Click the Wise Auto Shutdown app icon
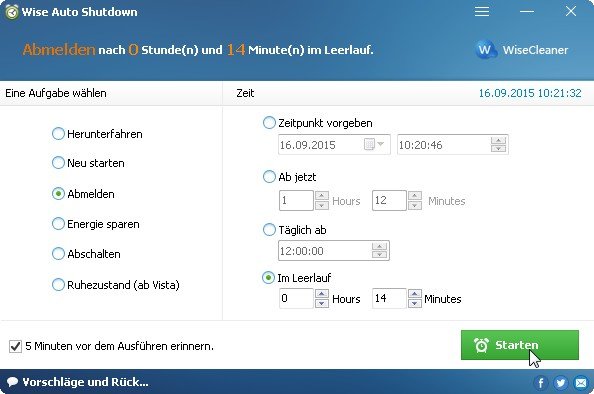The height and width of the screenshot is (394, 594). point(12,12)
